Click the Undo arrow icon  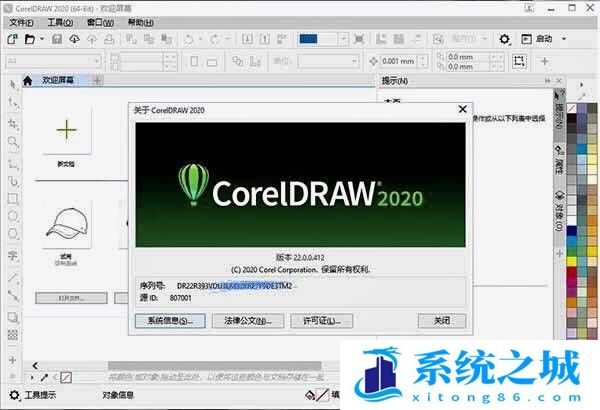pos(189,39)
